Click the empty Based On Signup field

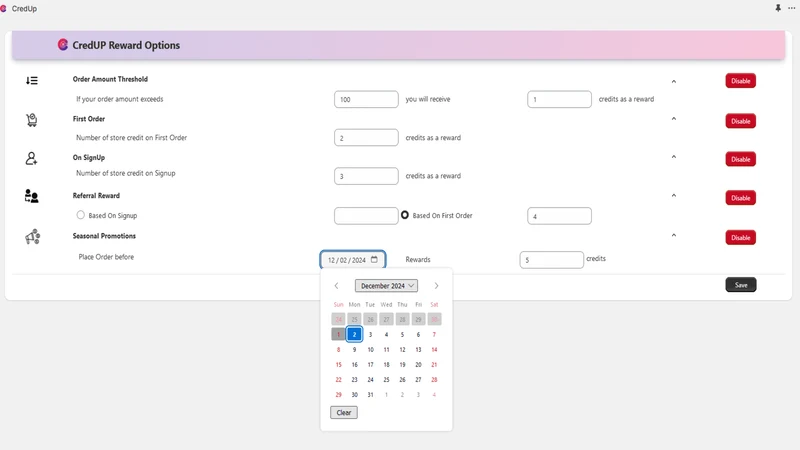point(366,216)
